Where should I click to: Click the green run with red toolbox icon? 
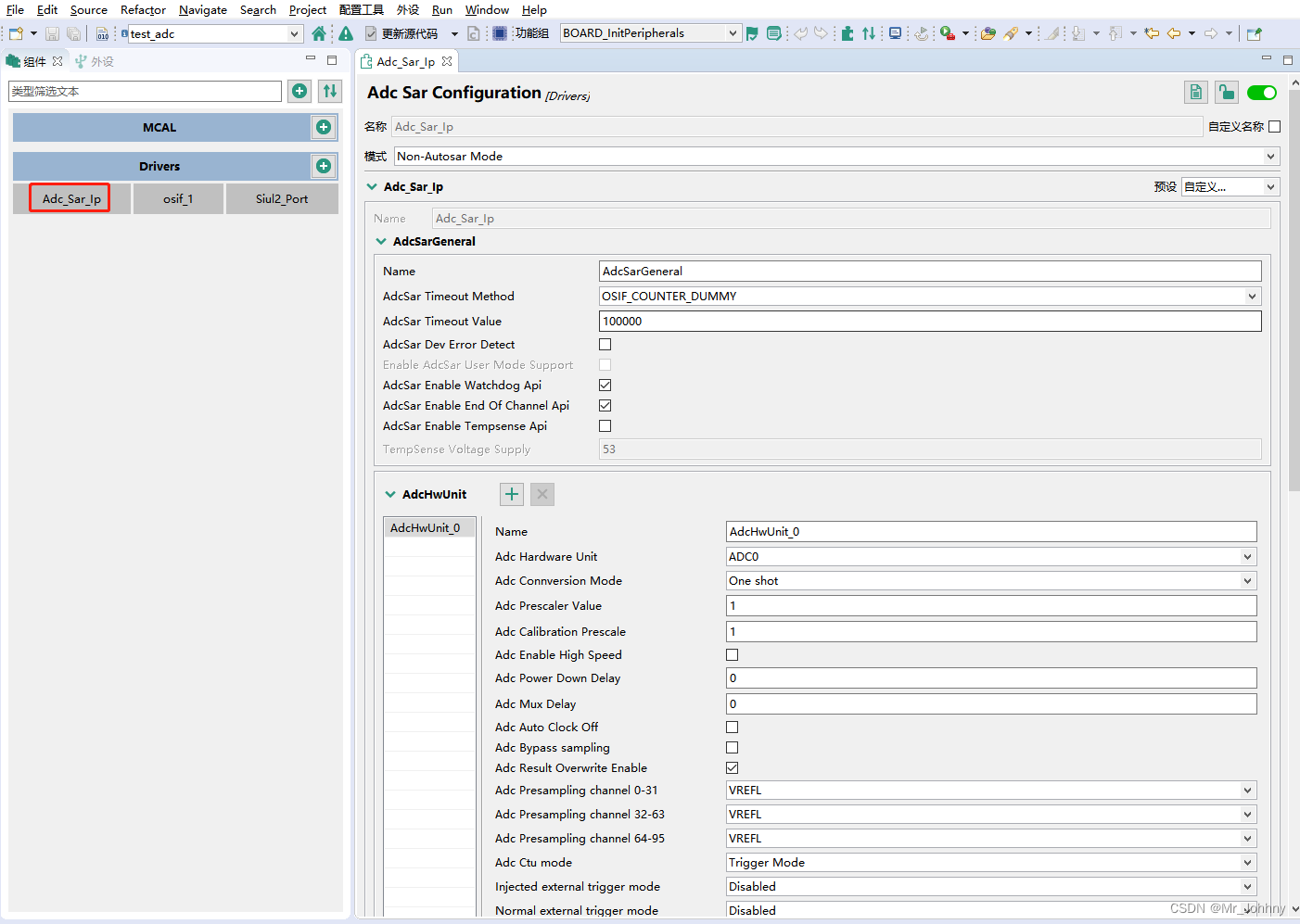[948, 33]
